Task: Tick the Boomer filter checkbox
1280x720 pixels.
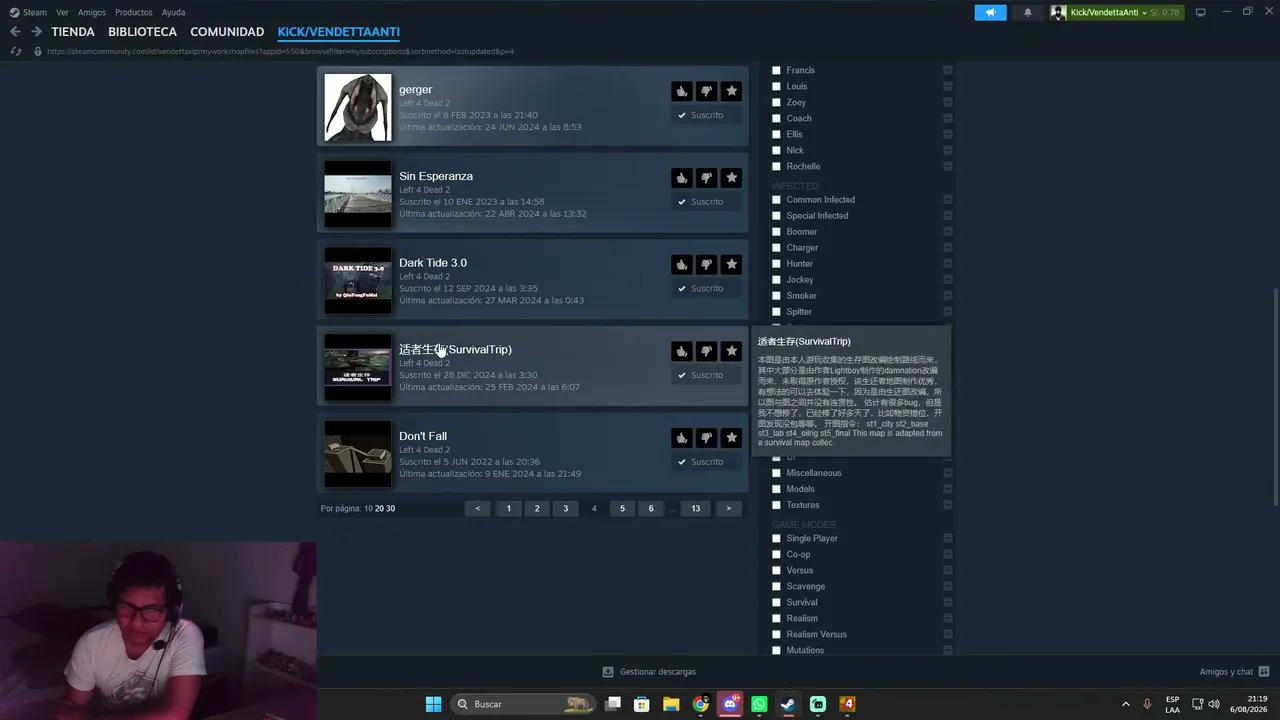Action: 776,232
